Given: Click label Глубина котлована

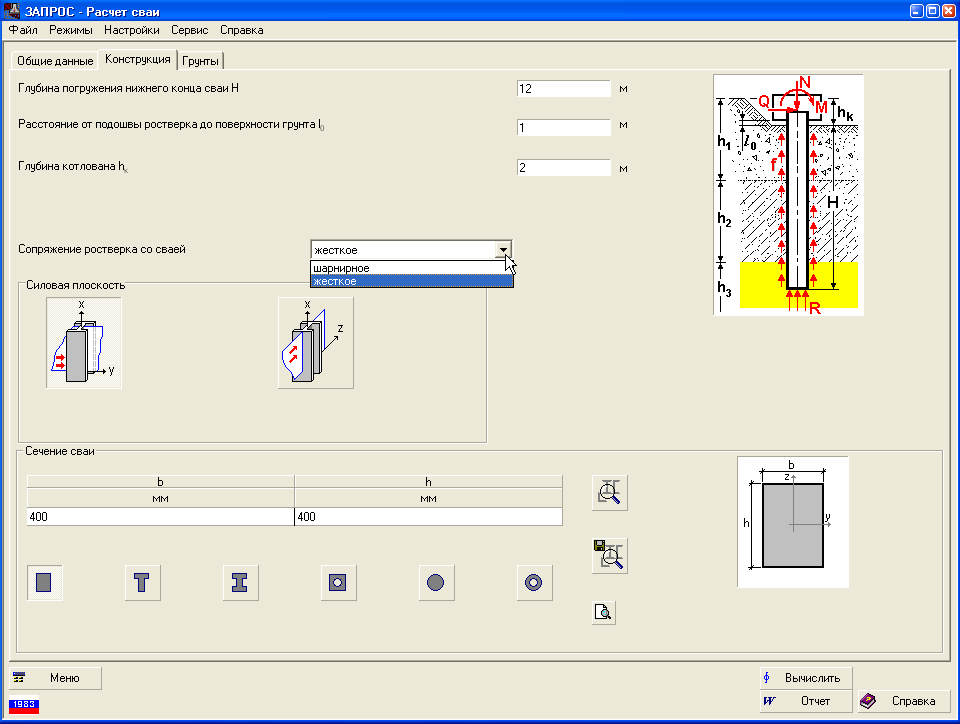Looking at the screenshot, I should 73,166.
